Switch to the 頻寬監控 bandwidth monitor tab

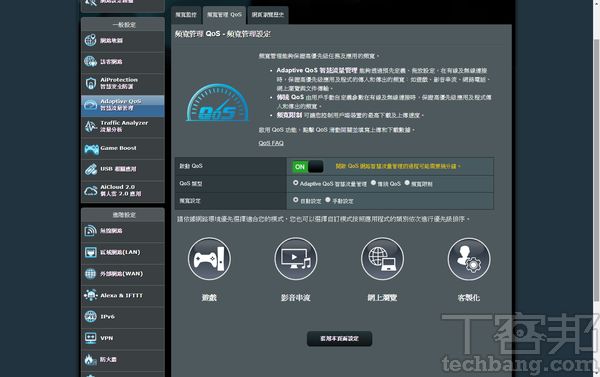(x=186, y=15)
